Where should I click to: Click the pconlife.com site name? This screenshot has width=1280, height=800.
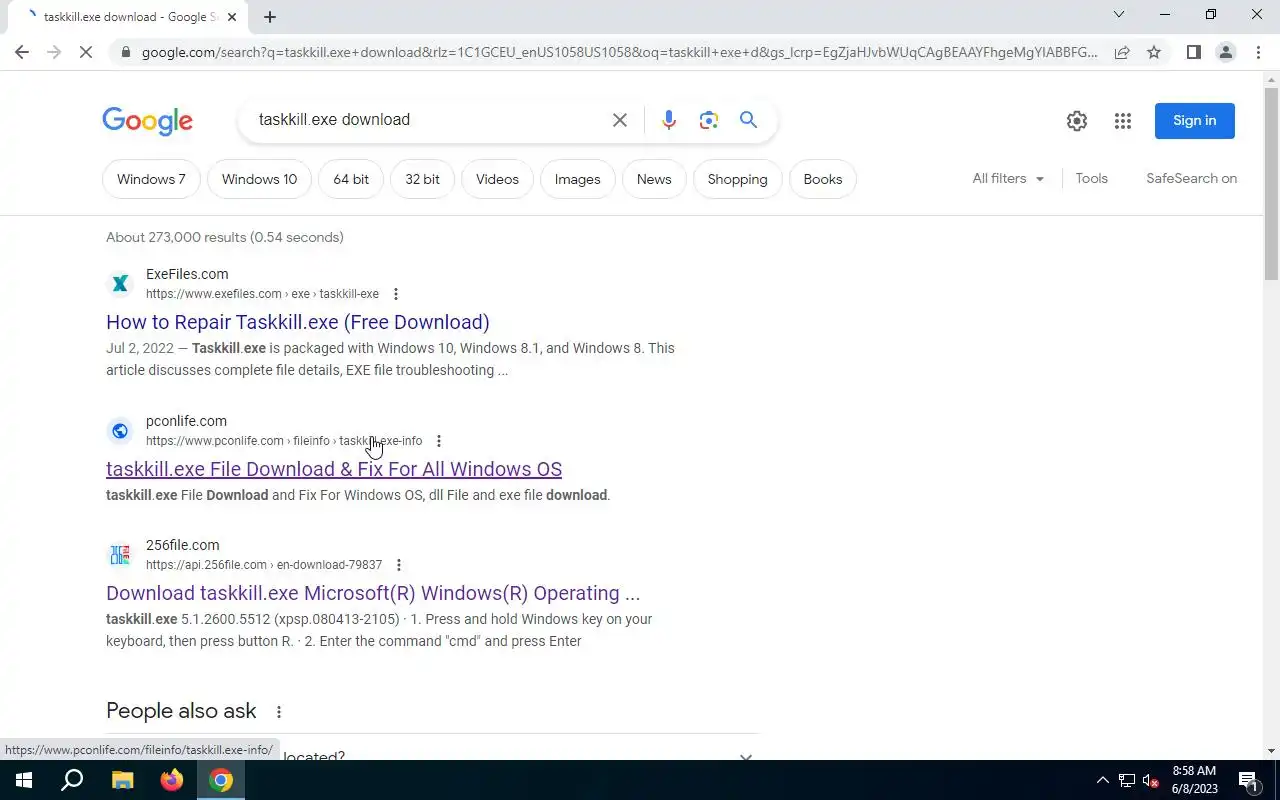pos(186,421)
